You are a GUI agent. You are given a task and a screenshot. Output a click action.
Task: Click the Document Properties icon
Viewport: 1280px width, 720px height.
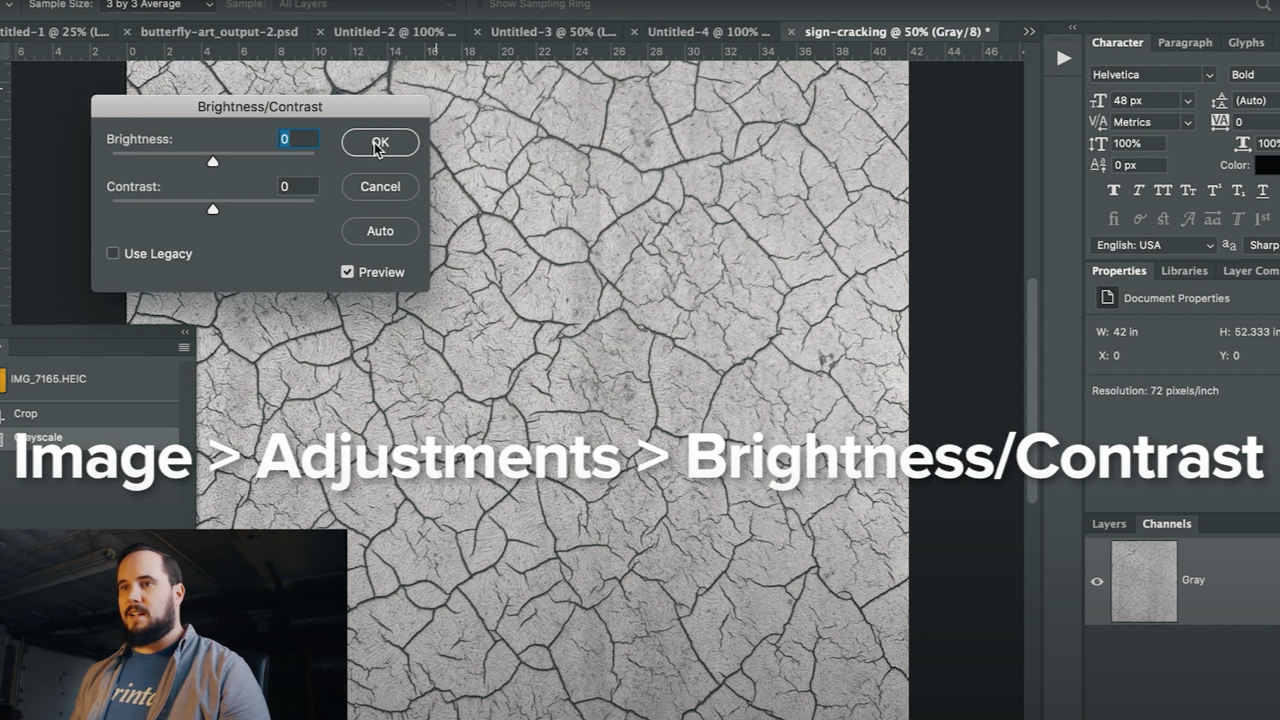[x=1107, y=298]
